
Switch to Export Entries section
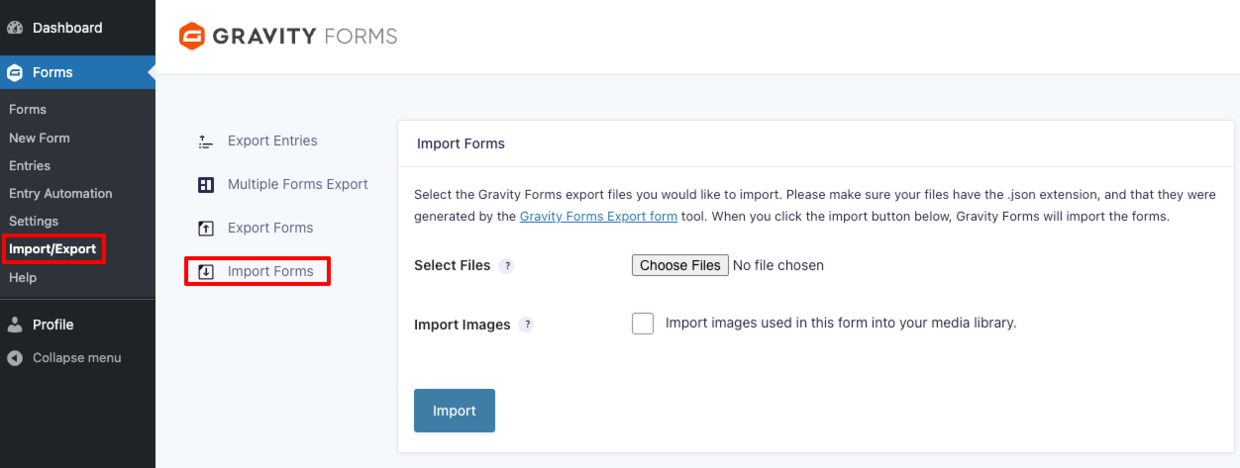[x=272, y=141]
